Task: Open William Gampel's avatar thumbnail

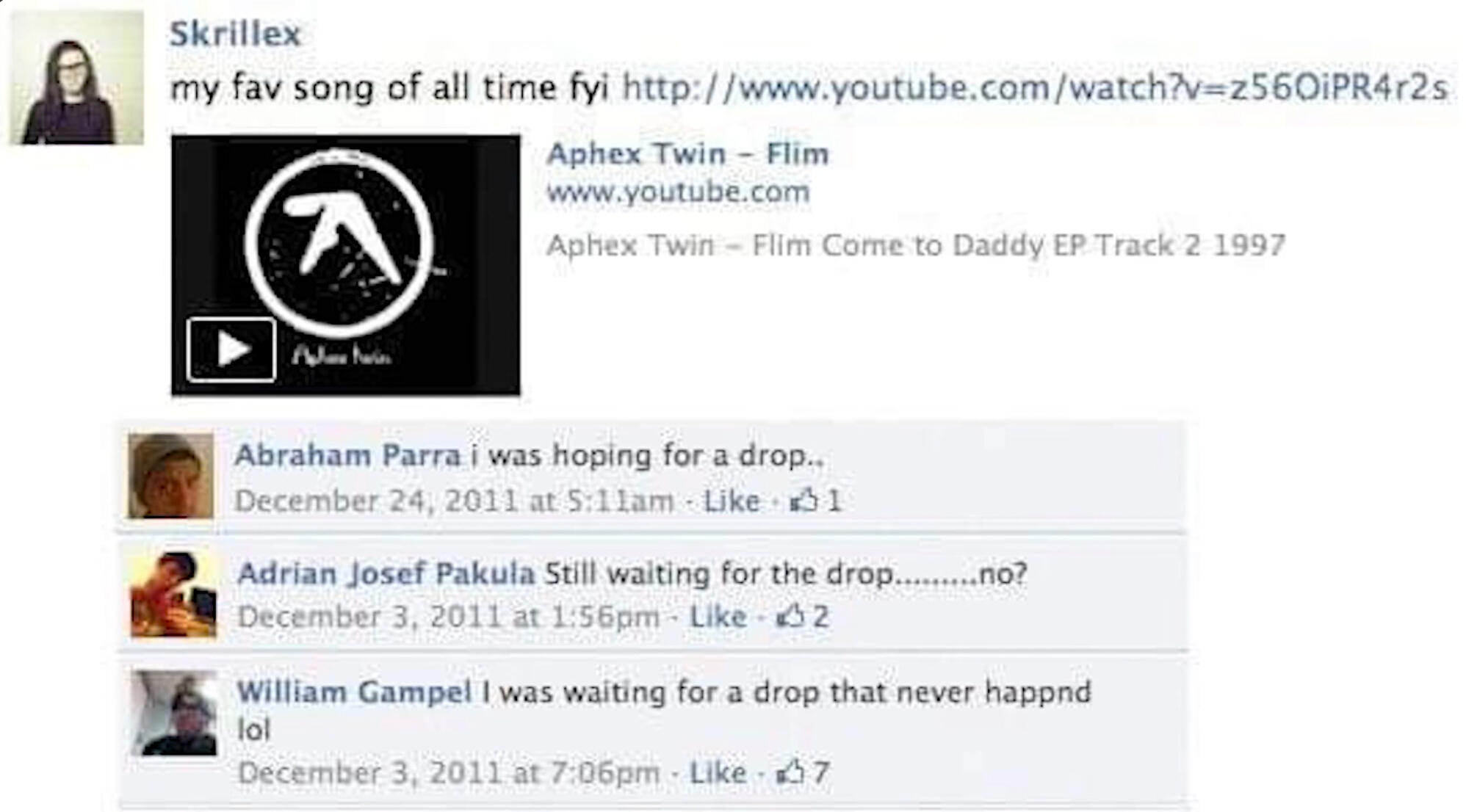Action: 175,713
